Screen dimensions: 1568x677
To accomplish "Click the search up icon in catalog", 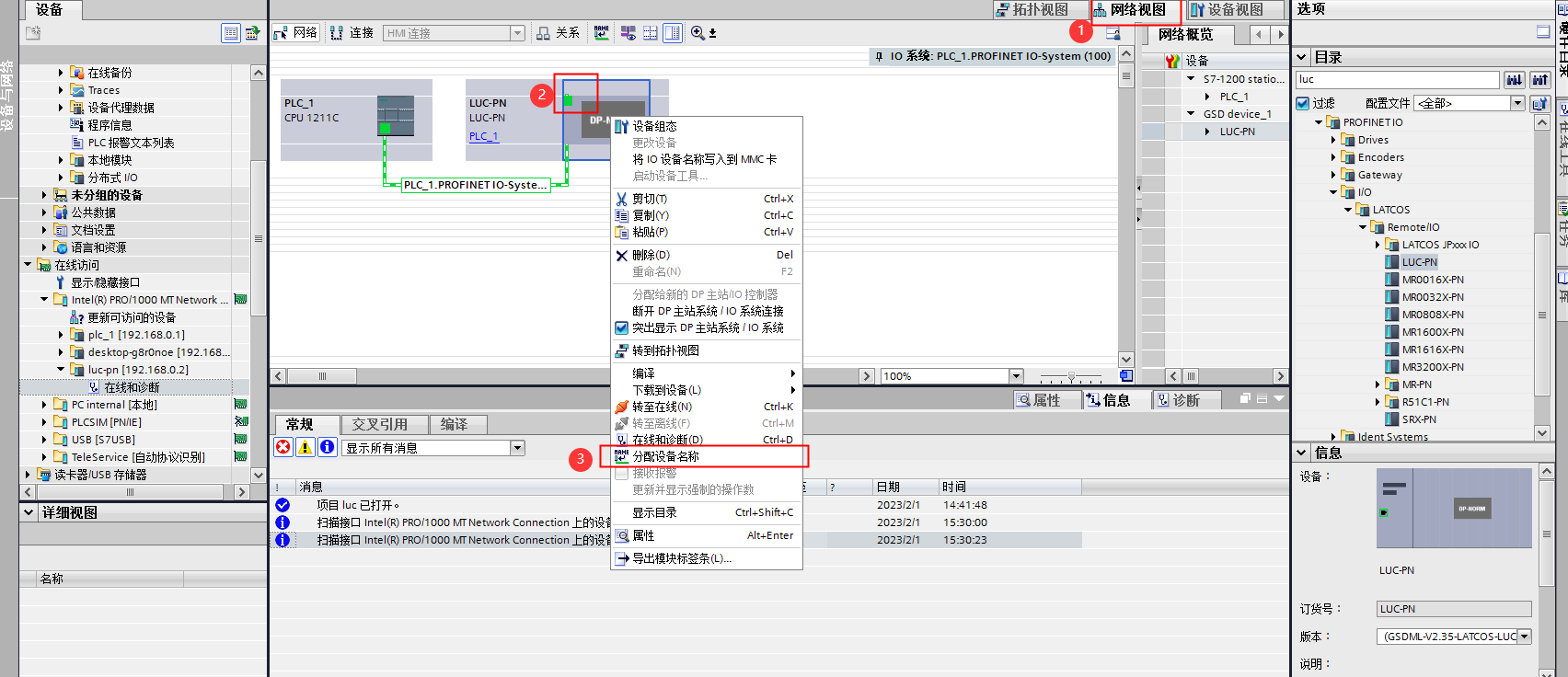I will click(1539, 80).
